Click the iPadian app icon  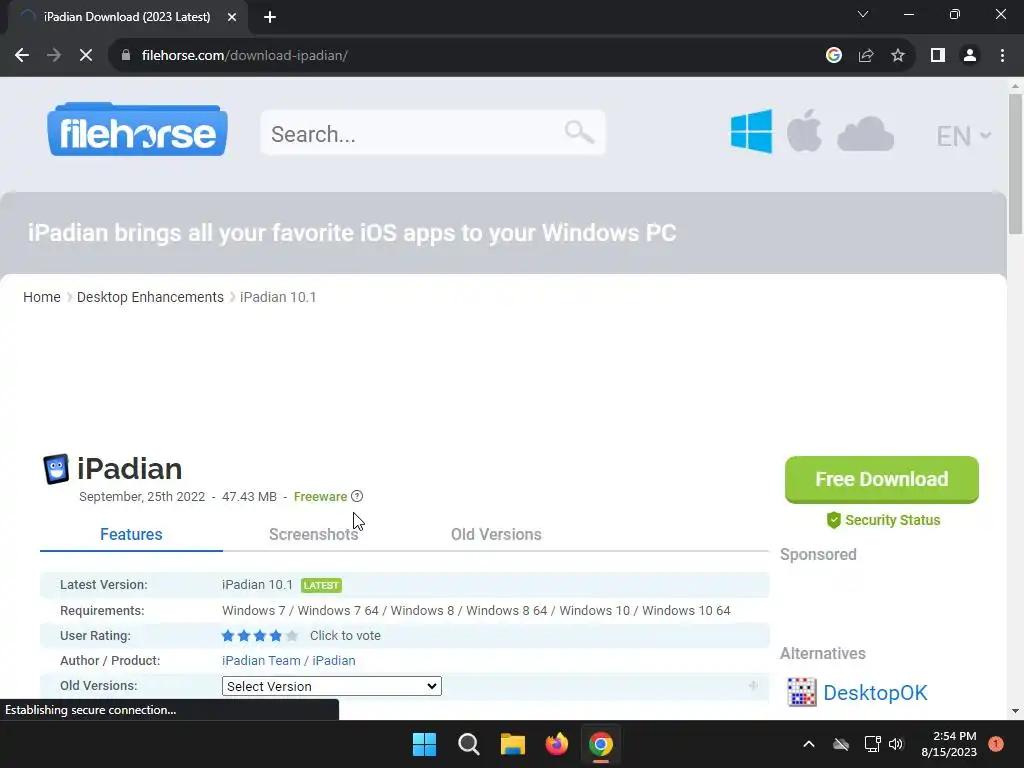point(56,469)
